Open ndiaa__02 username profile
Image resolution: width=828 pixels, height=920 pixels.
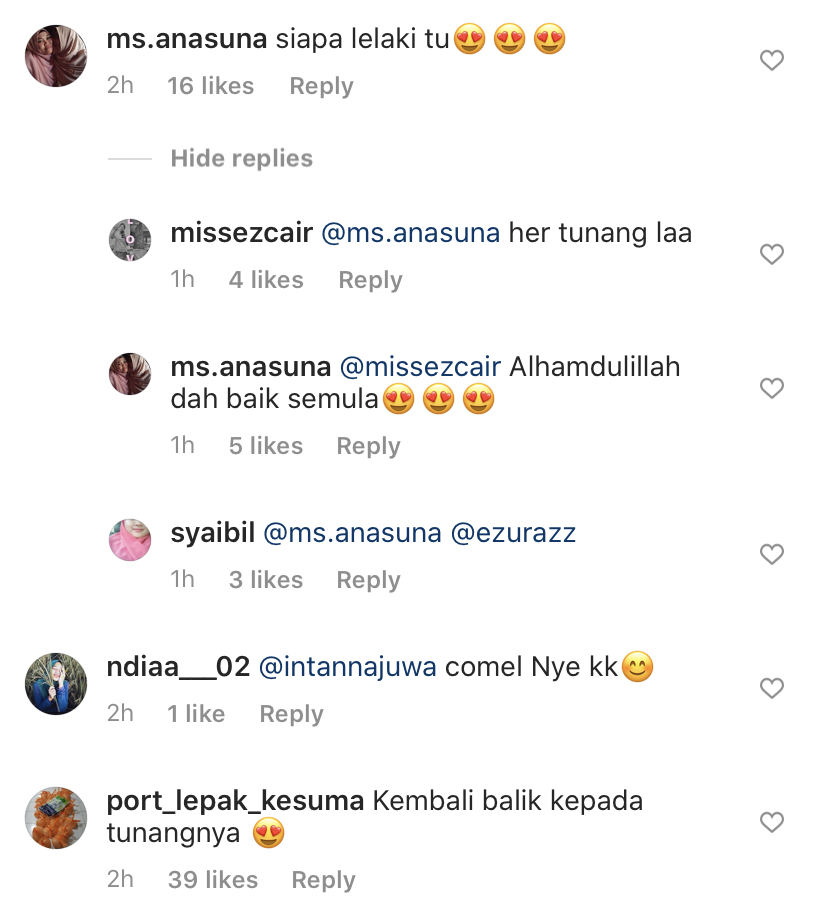pyautogui.click(x=178, y=667)
